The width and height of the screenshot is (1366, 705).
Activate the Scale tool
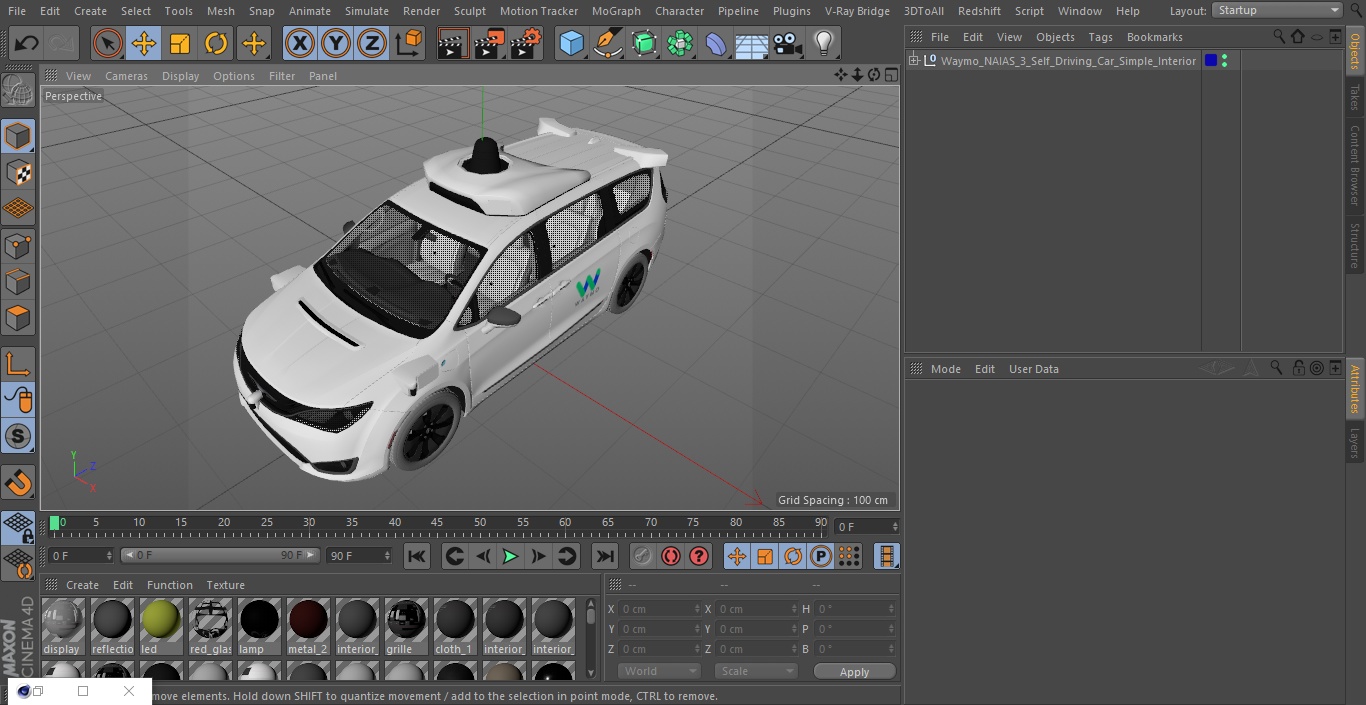pos(180,43)
